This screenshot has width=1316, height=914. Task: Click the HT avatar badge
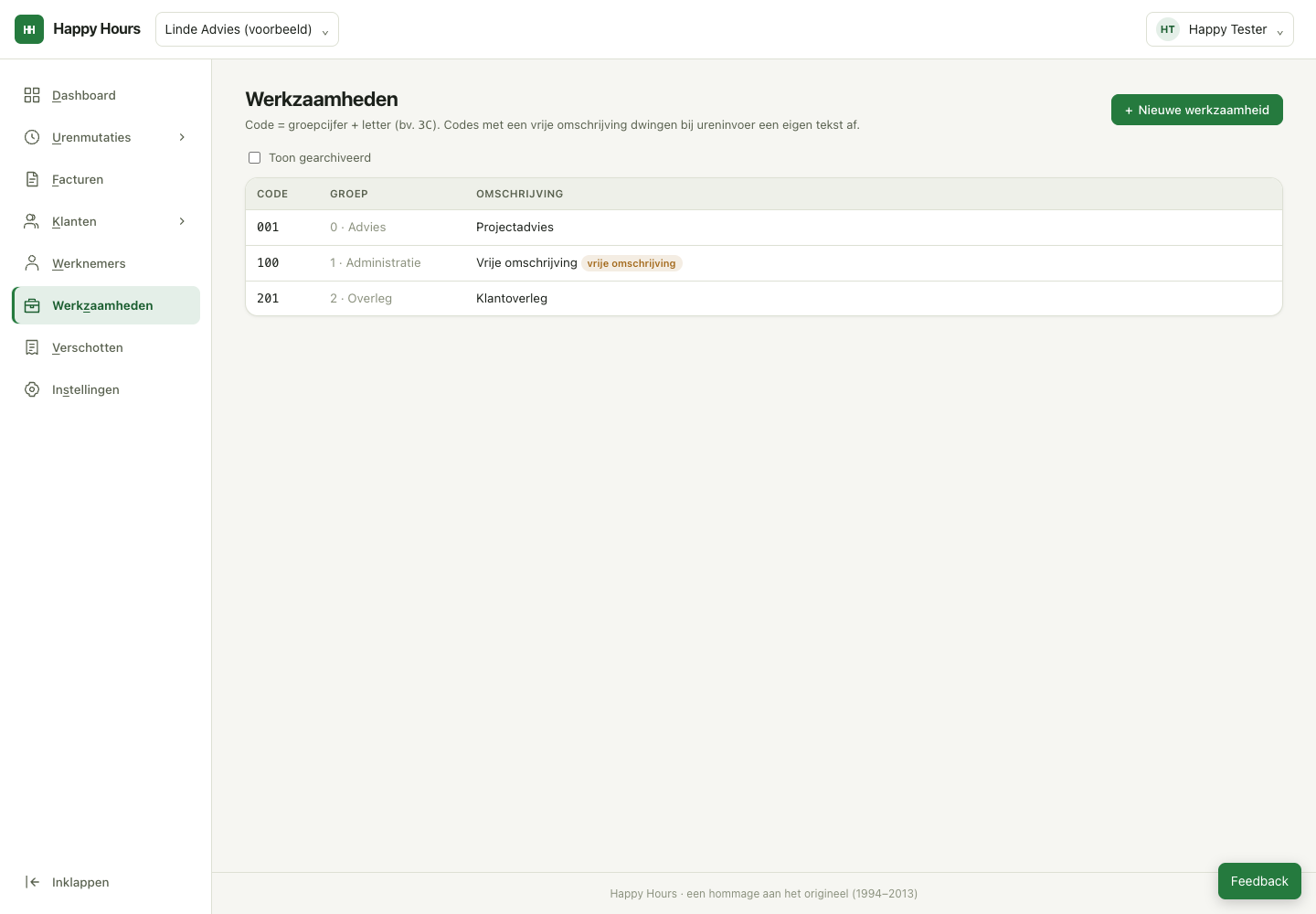(x=1168, y=29)
